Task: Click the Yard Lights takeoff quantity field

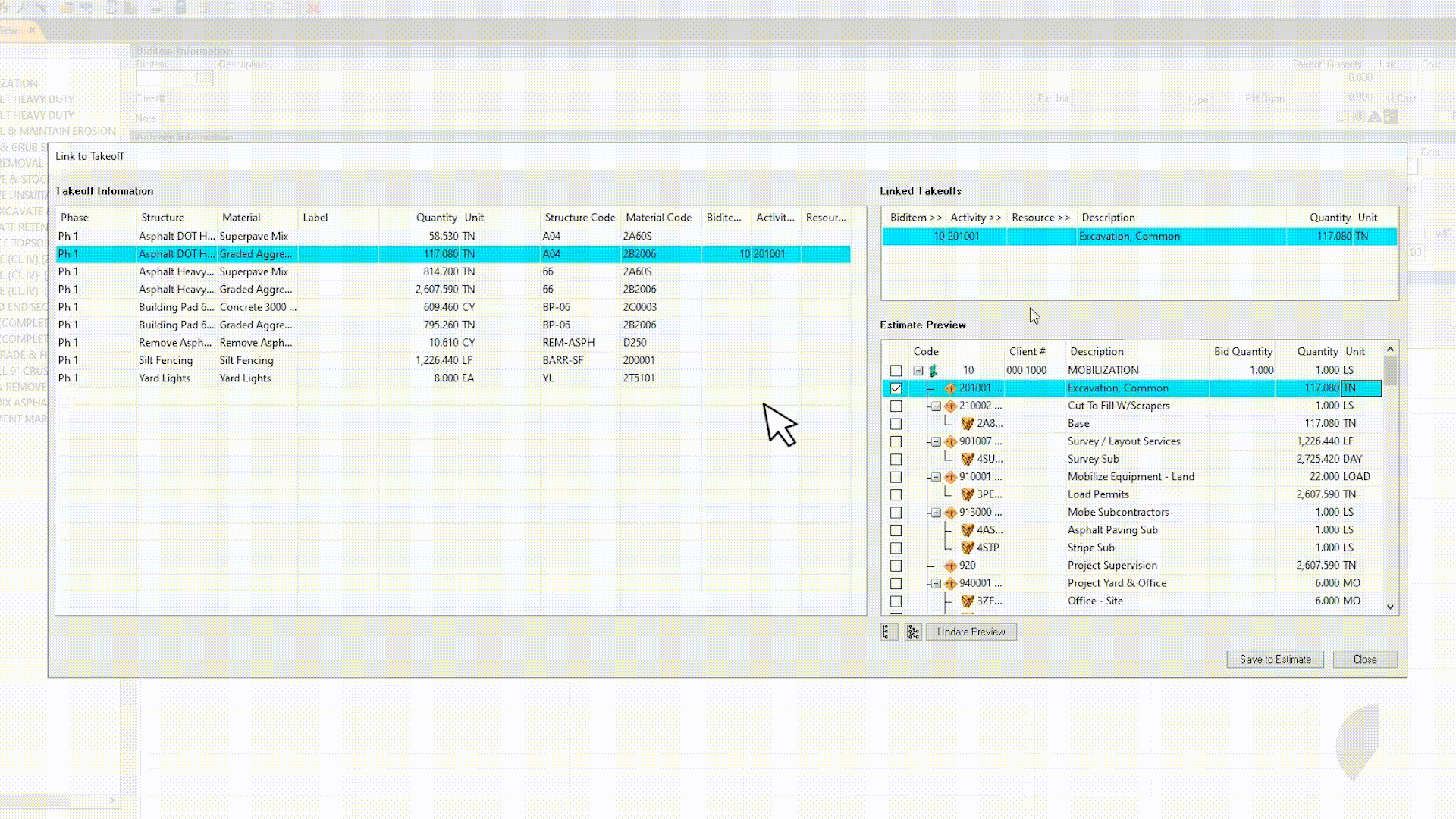Action: 435,378
